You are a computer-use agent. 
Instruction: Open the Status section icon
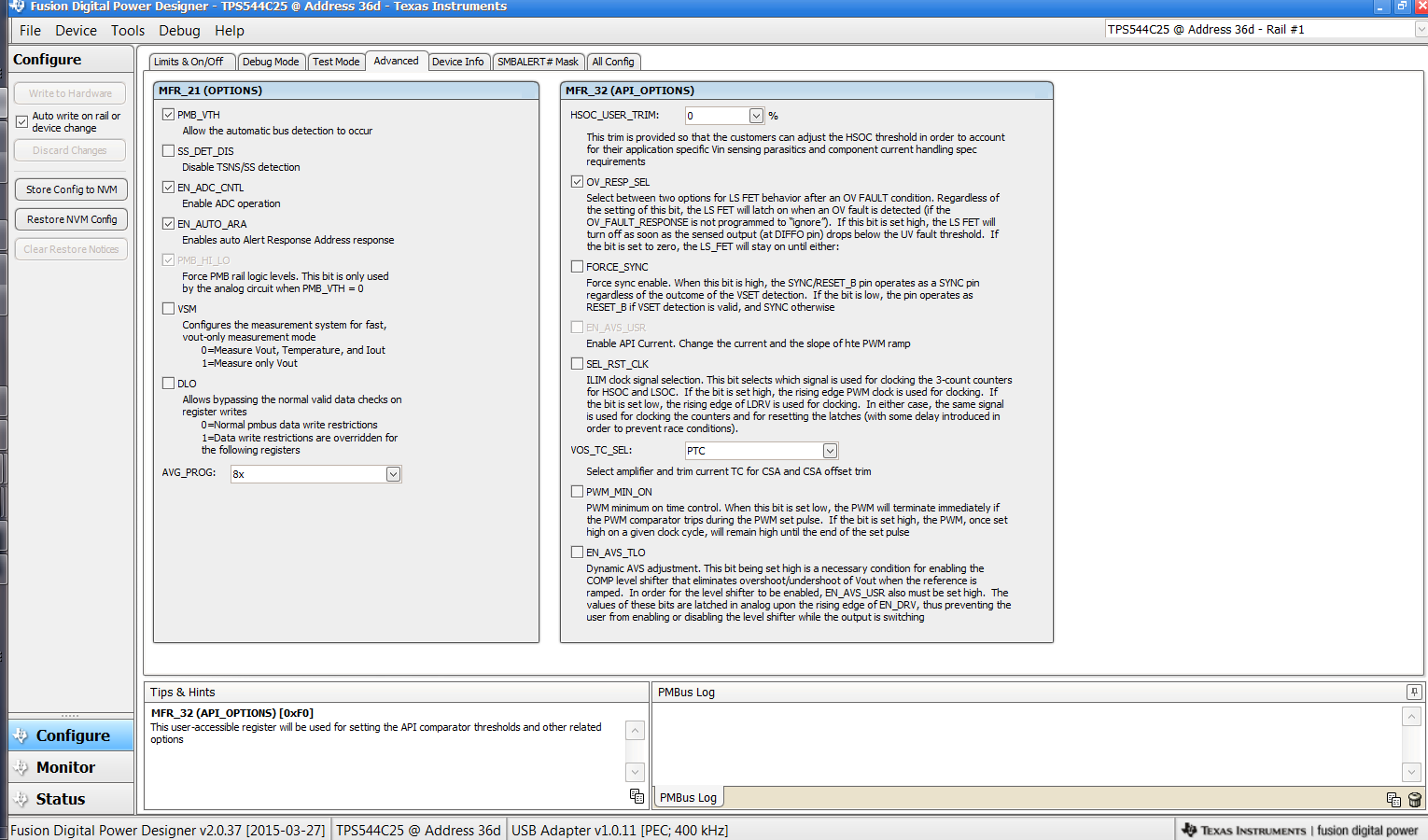click(21, 798)
